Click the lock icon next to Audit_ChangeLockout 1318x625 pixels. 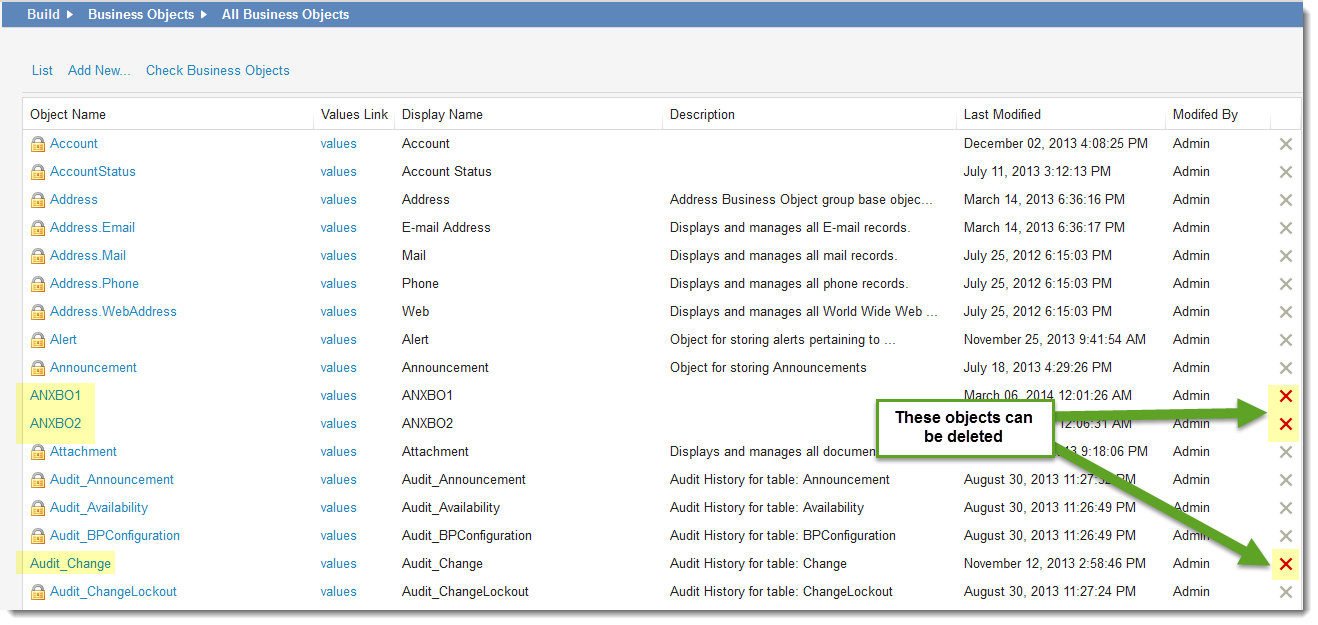[39, 591]
